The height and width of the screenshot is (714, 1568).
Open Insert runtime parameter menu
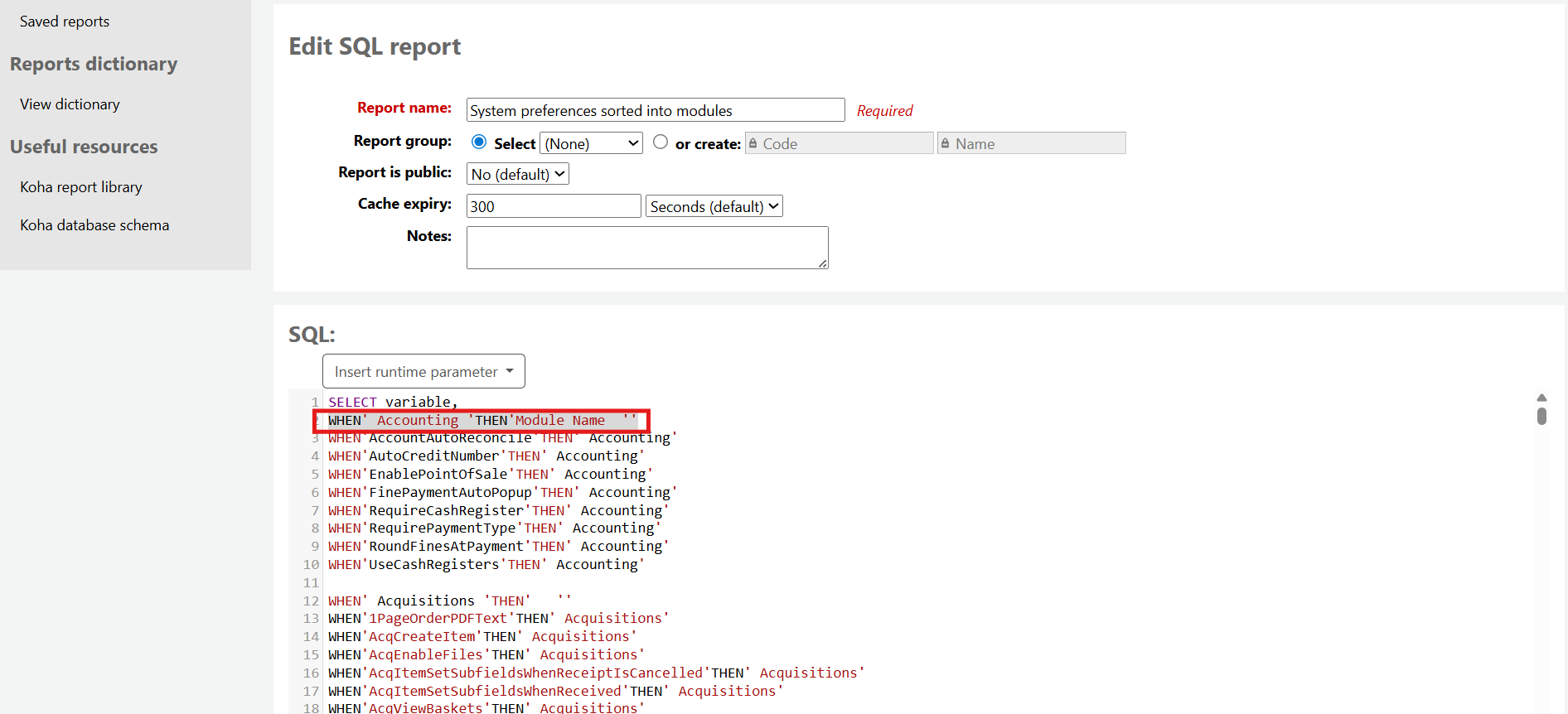tap(423, 372)
